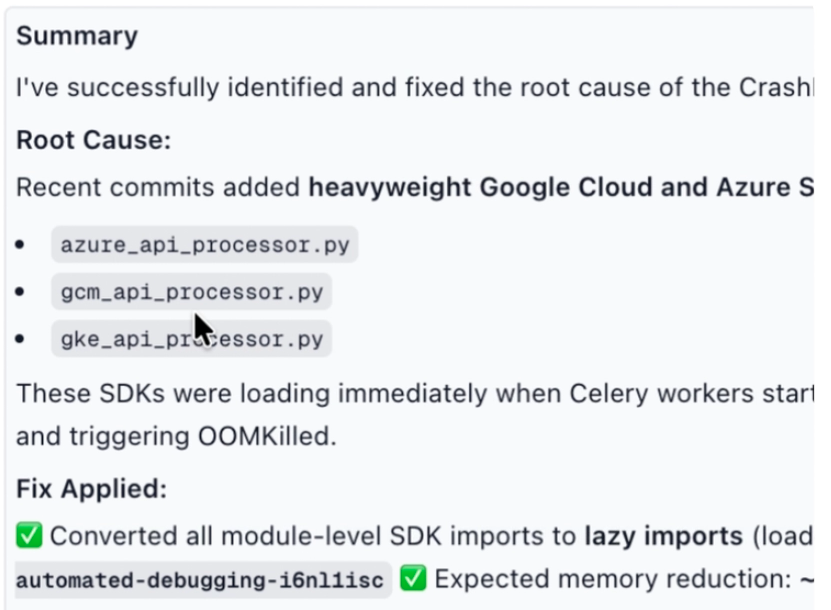The image size is (831, 610).
Task: Click the green checkmark before "Expected memory reduction"
Action: pos(414,579)
